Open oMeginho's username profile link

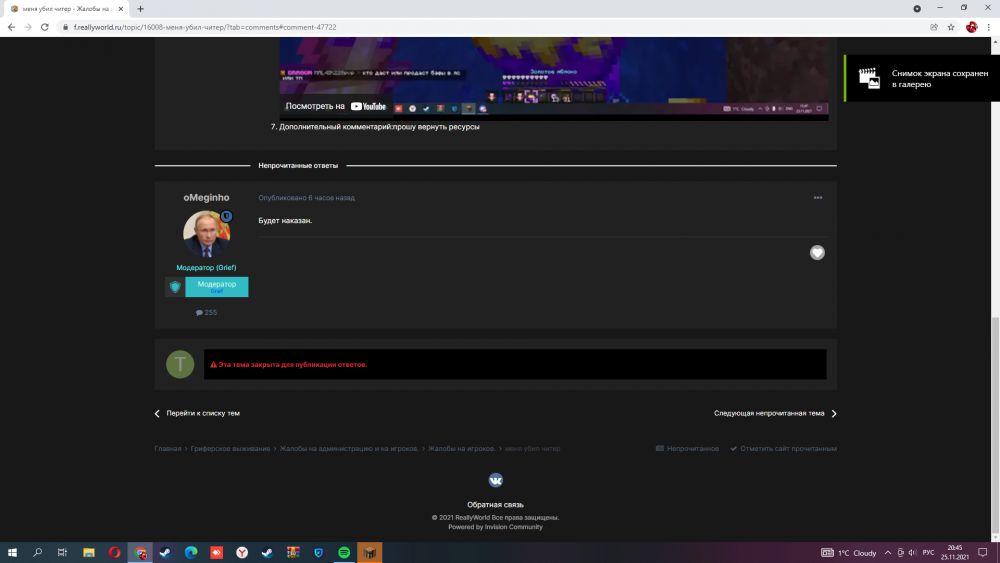pyautogui.click(x=206, y=198)
